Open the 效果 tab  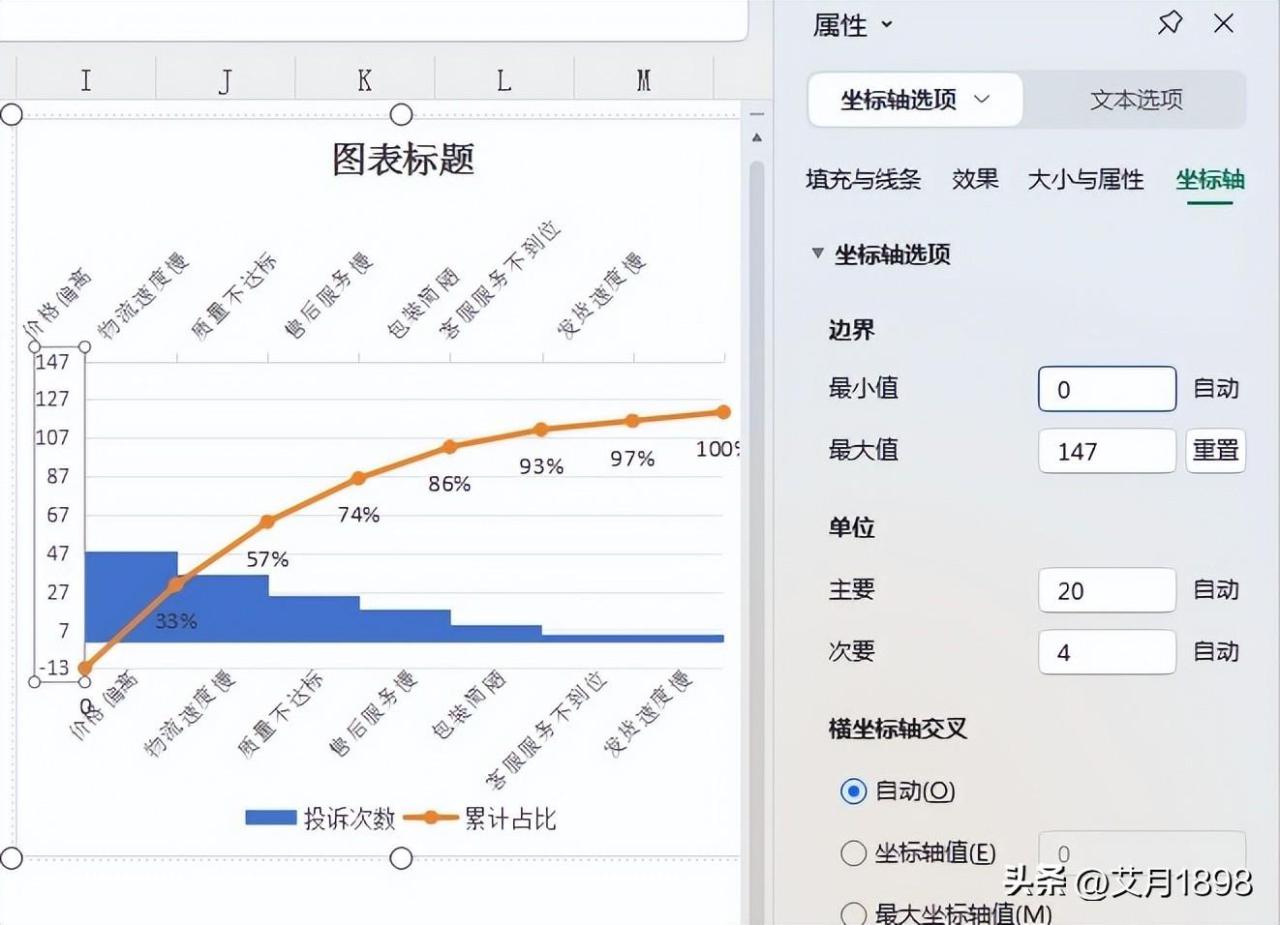(975, 180)
